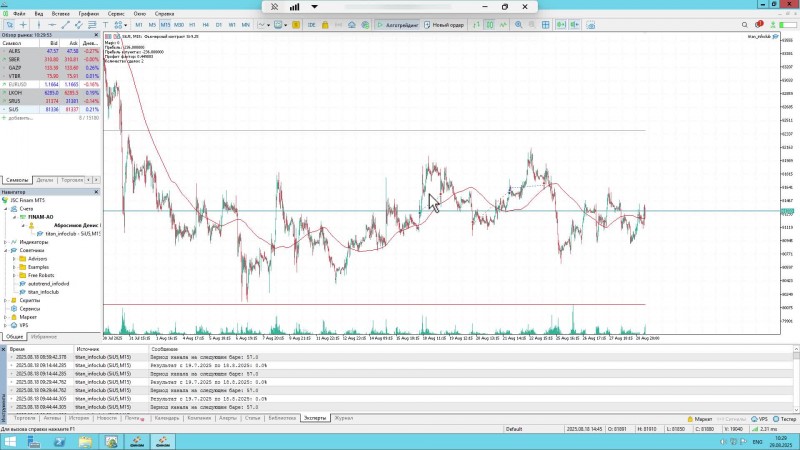Click the cloud VPS toolbar icon
Viewport: 800px width, 450px height.
352,24
